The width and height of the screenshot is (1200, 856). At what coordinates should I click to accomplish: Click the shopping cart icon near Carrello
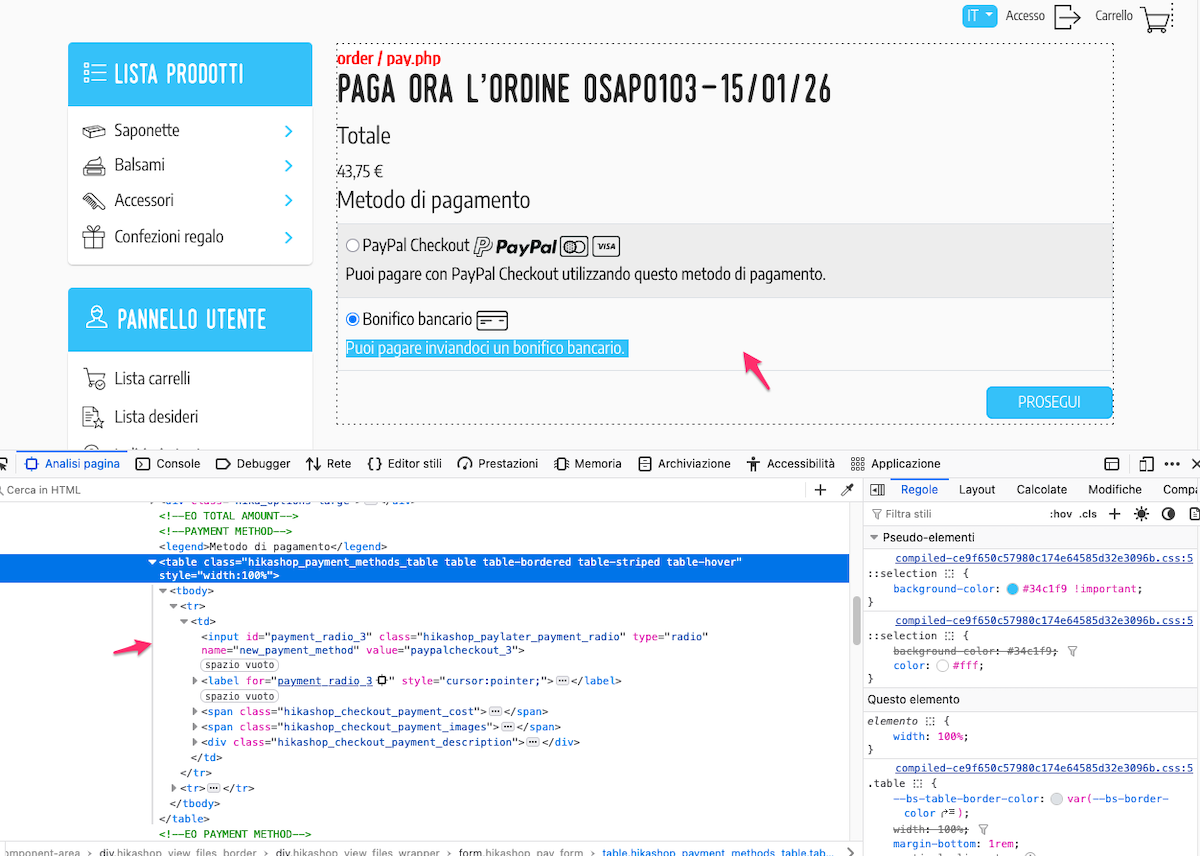(1157, 18)
